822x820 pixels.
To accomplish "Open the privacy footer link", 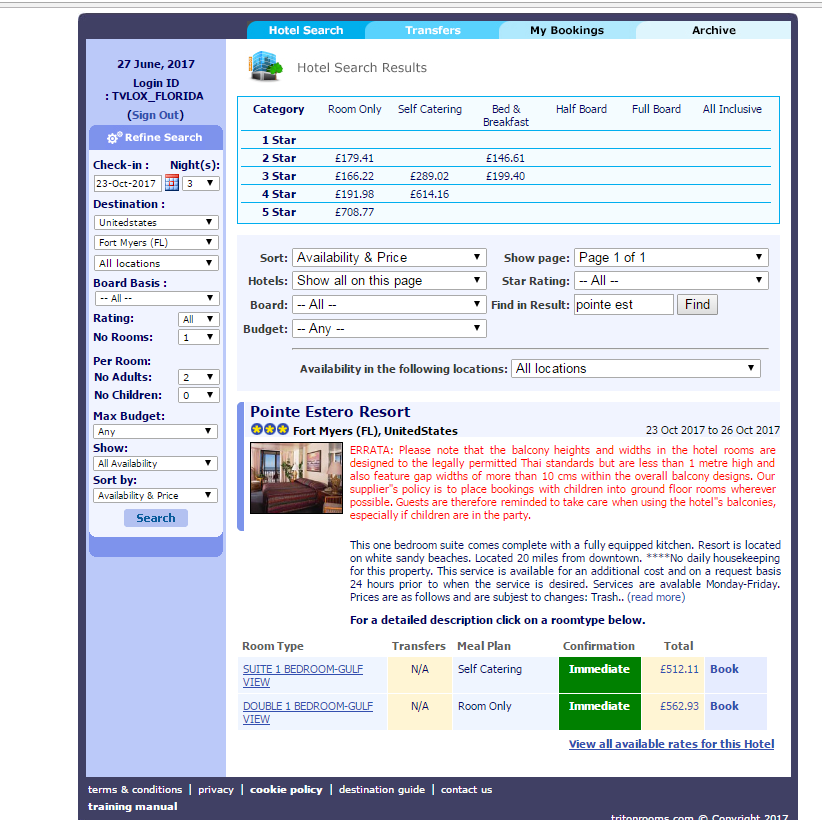I will tap(215, 790).
